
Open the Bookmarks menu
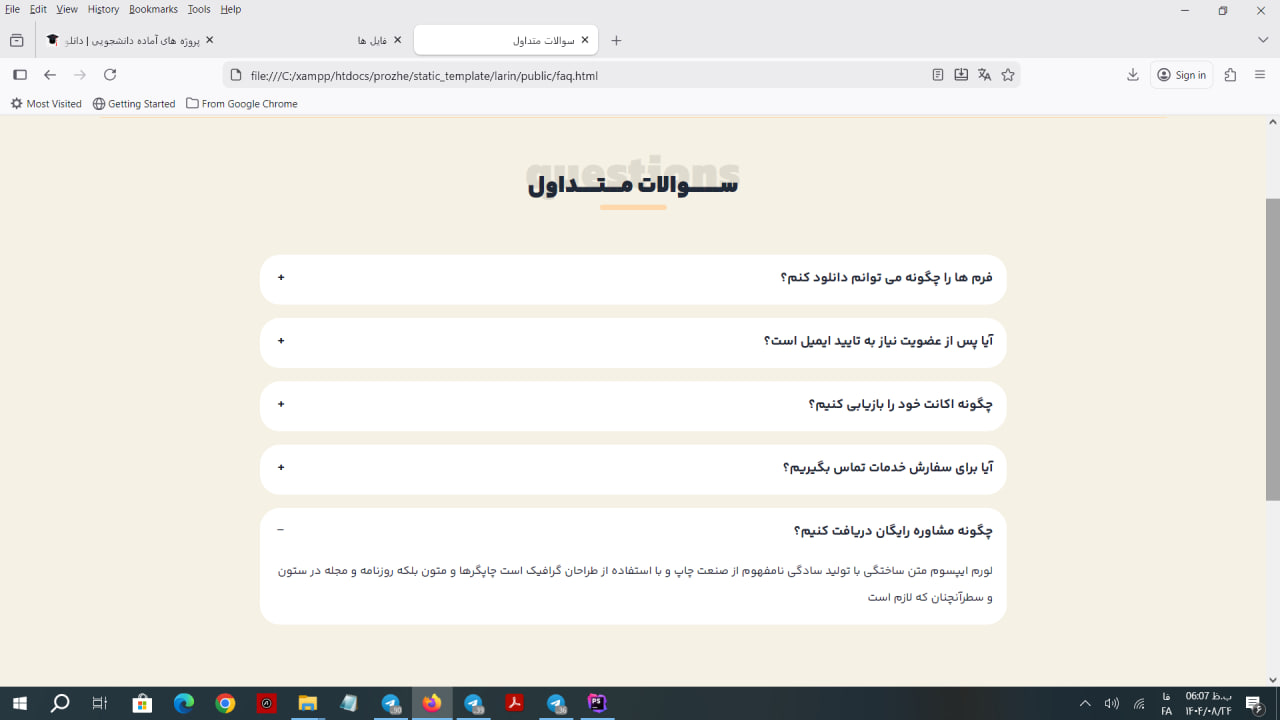pyautogui.click(x=152, y=9)
